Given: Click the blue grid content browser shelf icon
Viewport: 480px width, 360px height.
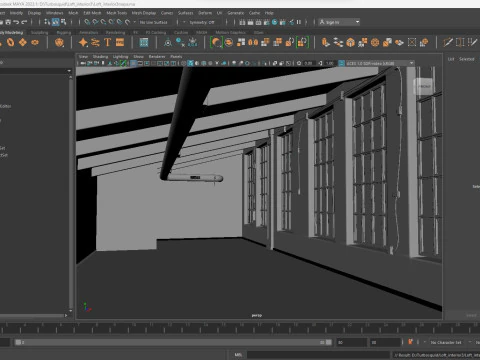Looking at the screenshot, I should (144, 42).
